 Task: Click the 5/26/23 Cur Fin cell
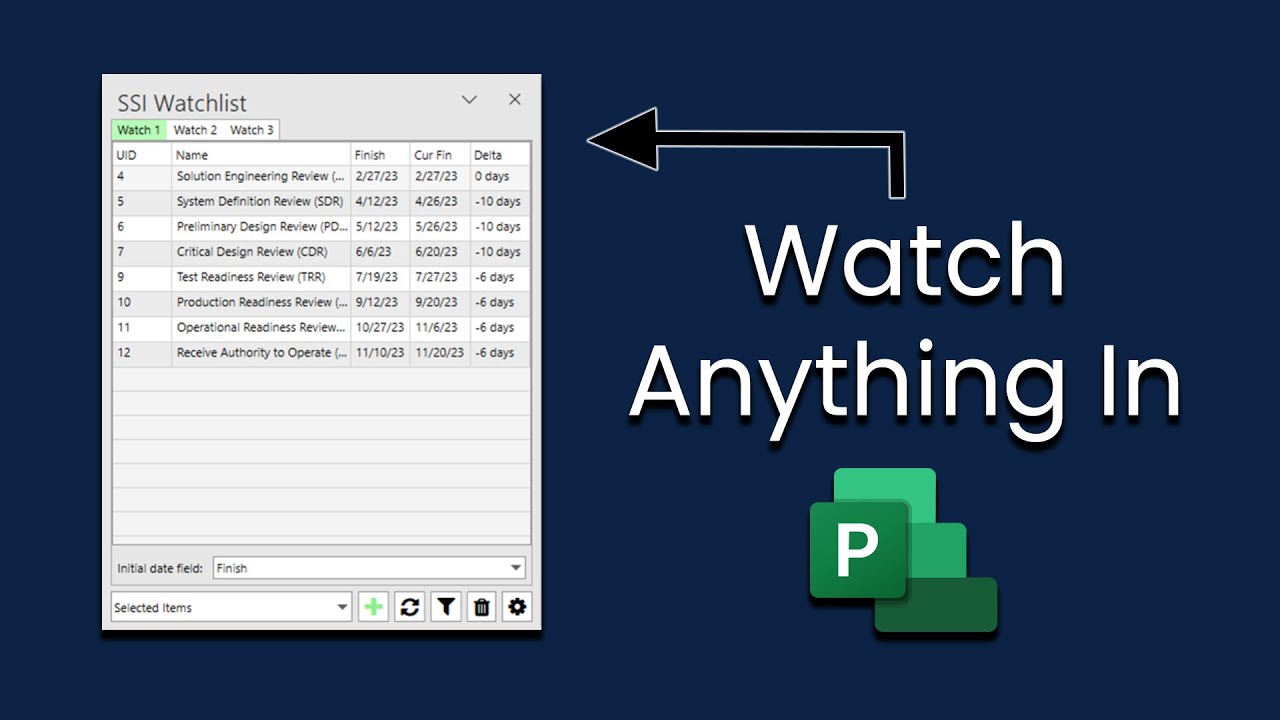click(x=440, y=227)
